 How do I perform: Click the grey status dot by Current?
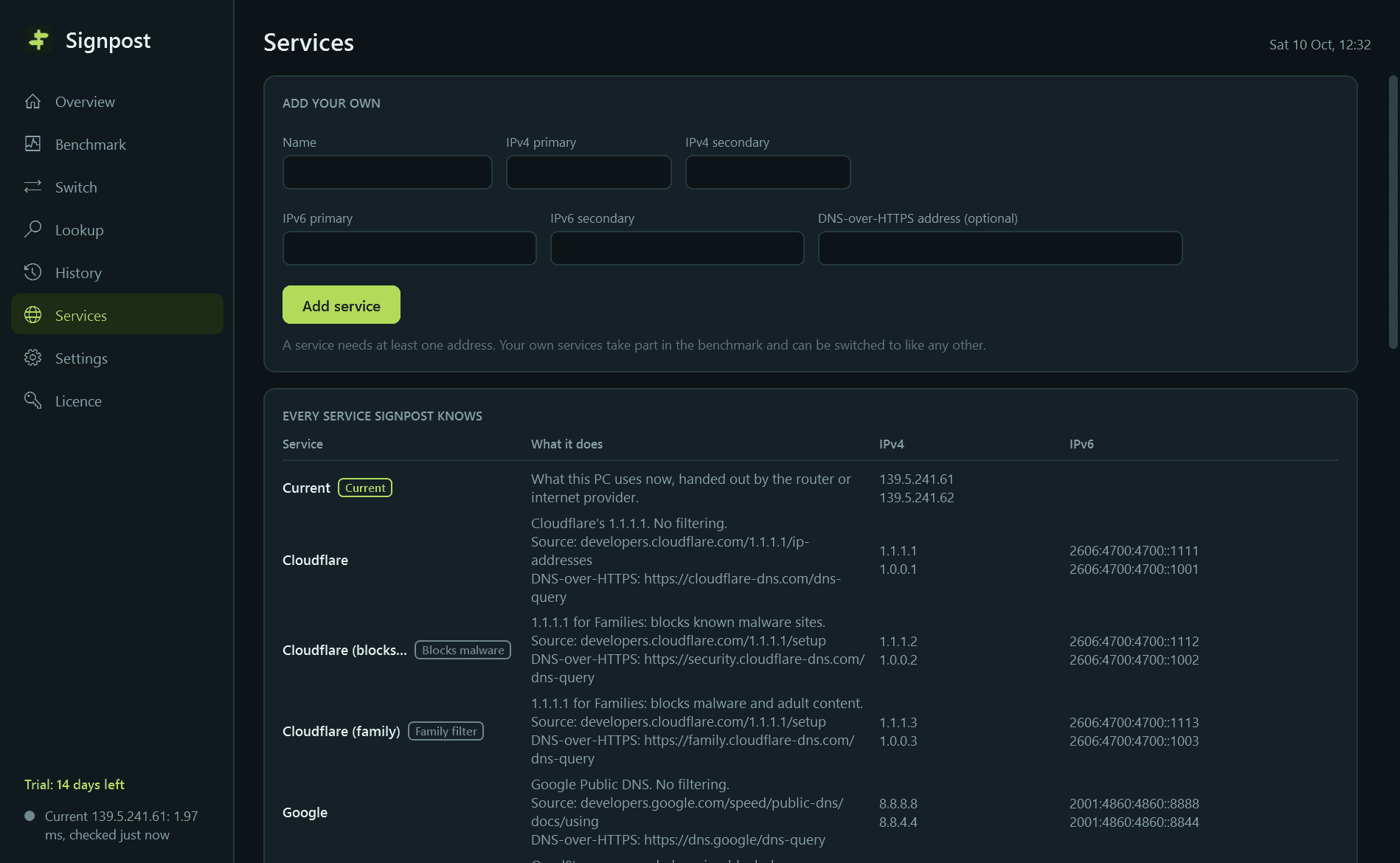30,816
